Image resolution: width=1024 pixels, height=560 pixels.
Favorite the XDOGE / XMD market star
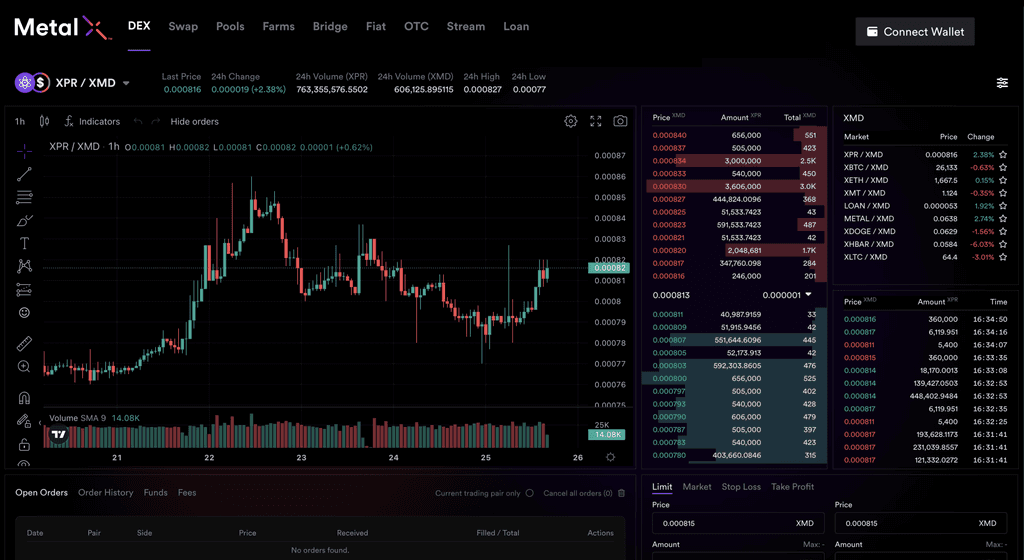tap(1003, 231)
